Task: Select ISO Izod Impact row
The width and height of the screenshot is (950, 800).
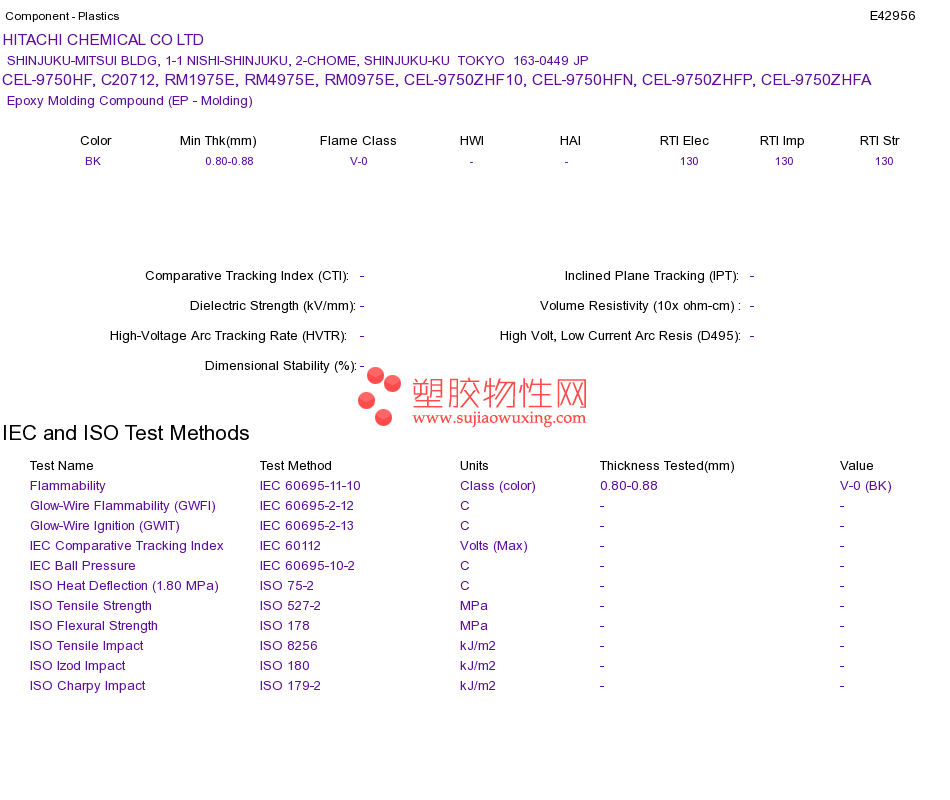Action: [78, 666]
